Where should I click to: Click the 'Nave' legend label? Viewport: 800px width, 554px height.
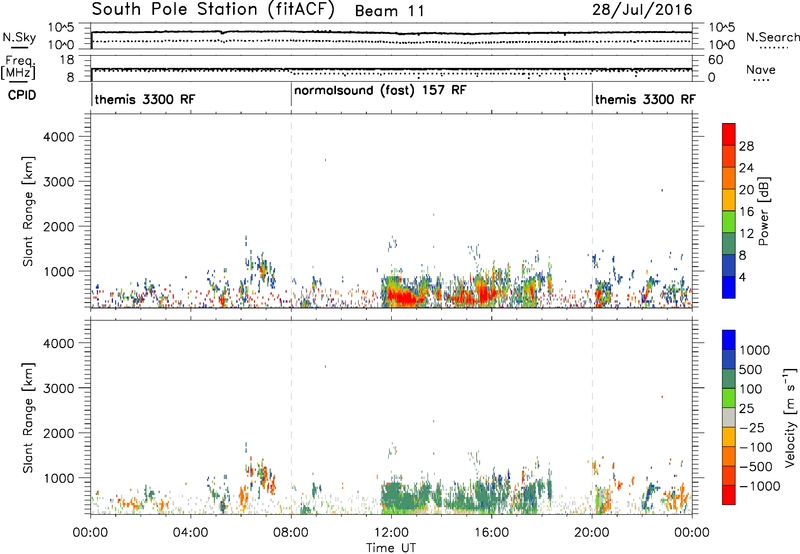(761, 70)
